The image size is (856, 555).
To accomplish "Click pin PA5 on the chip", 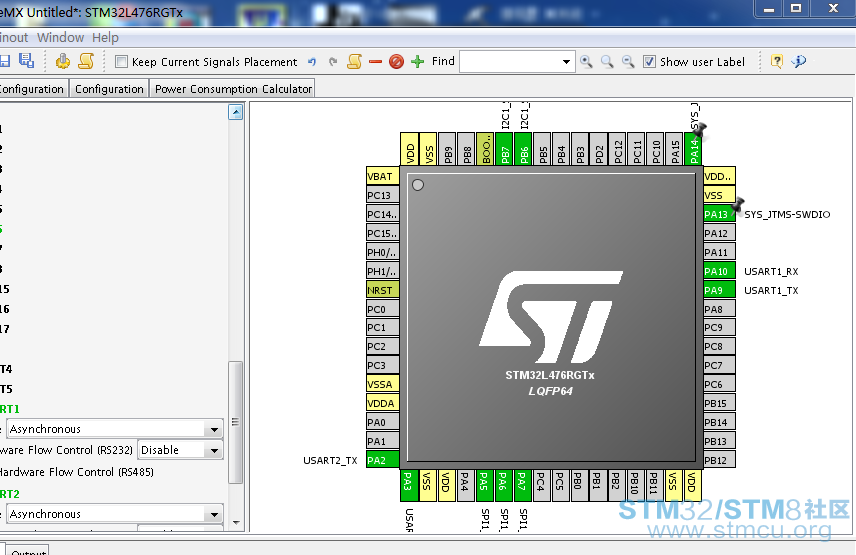I will (x=484, y=486).
